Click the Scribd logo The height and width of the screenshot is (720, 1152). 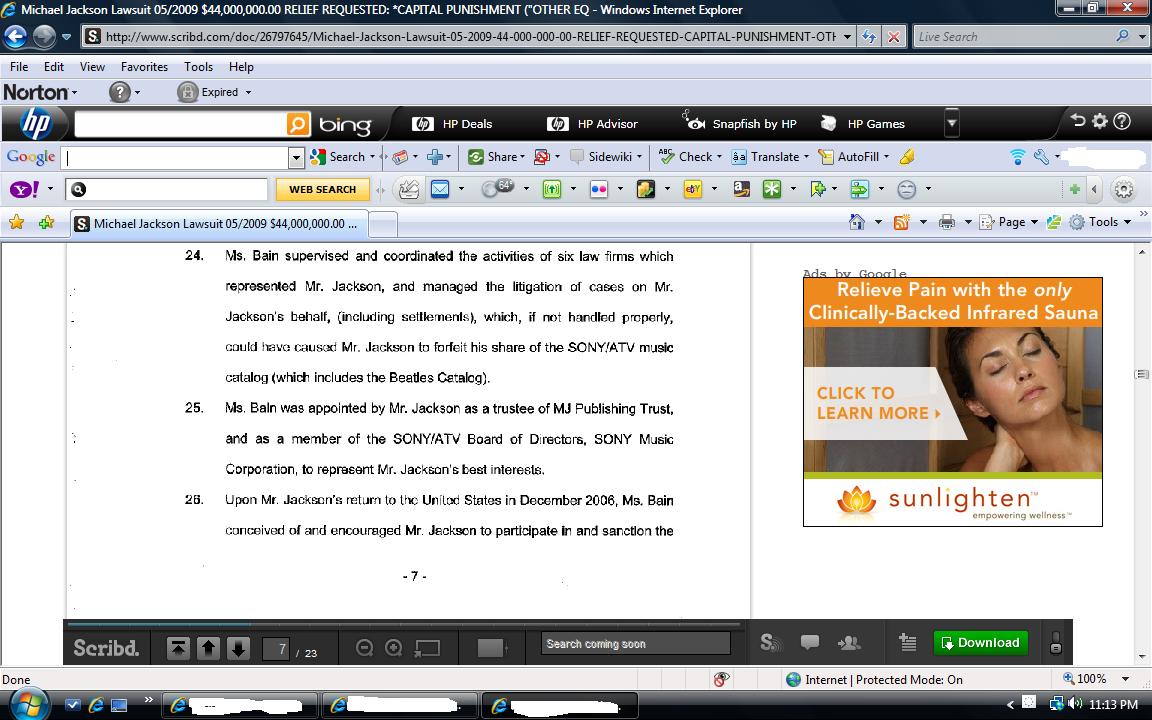[107, 648]
